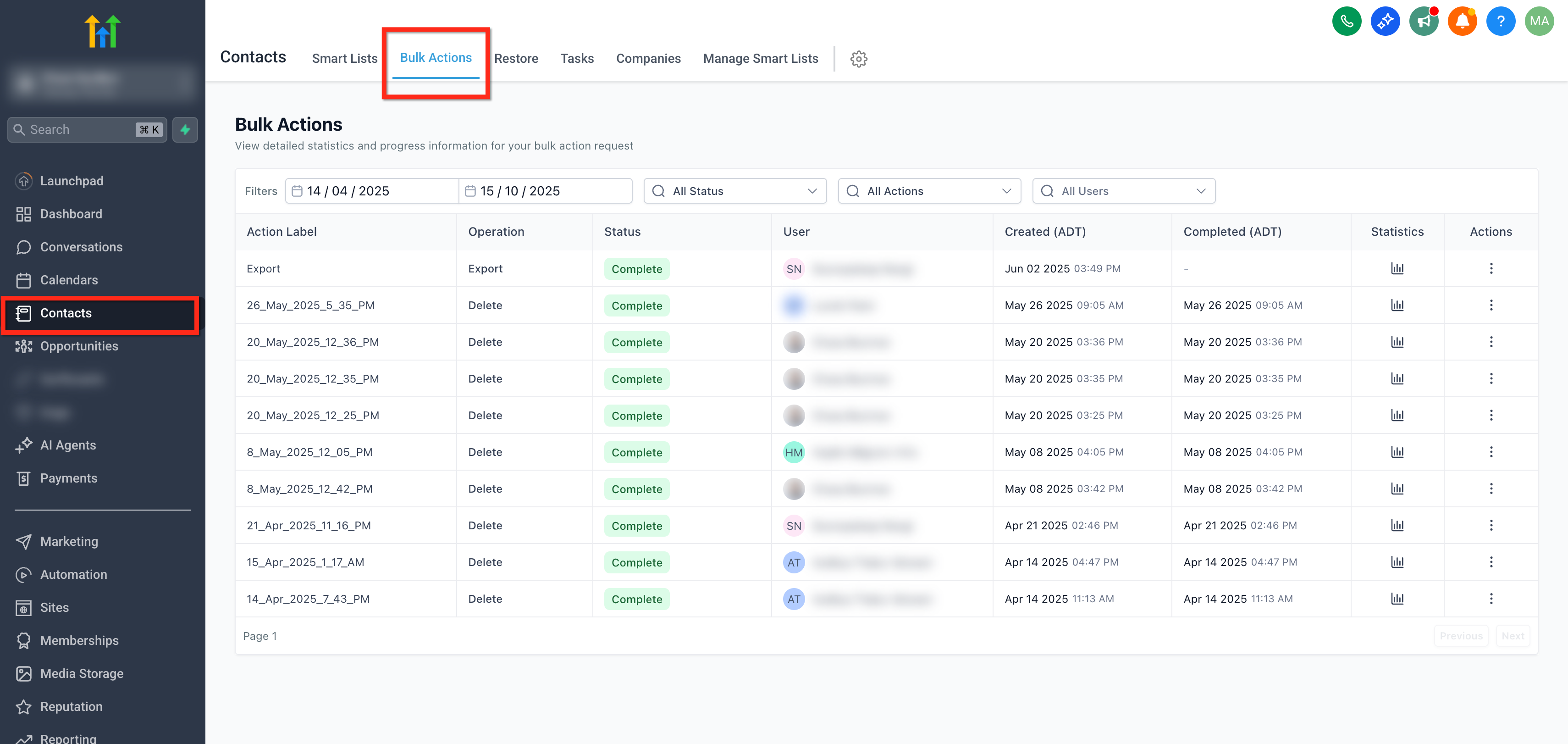Expand the All Status filter dropdown
Screen dimensions: 1568x744
coord(734,191)
